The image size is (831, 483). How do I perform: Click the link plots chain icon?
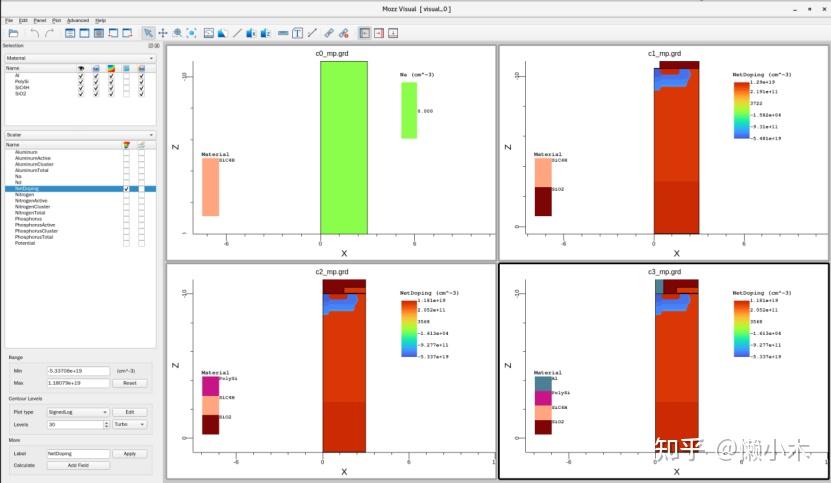[x=329, y=33]
